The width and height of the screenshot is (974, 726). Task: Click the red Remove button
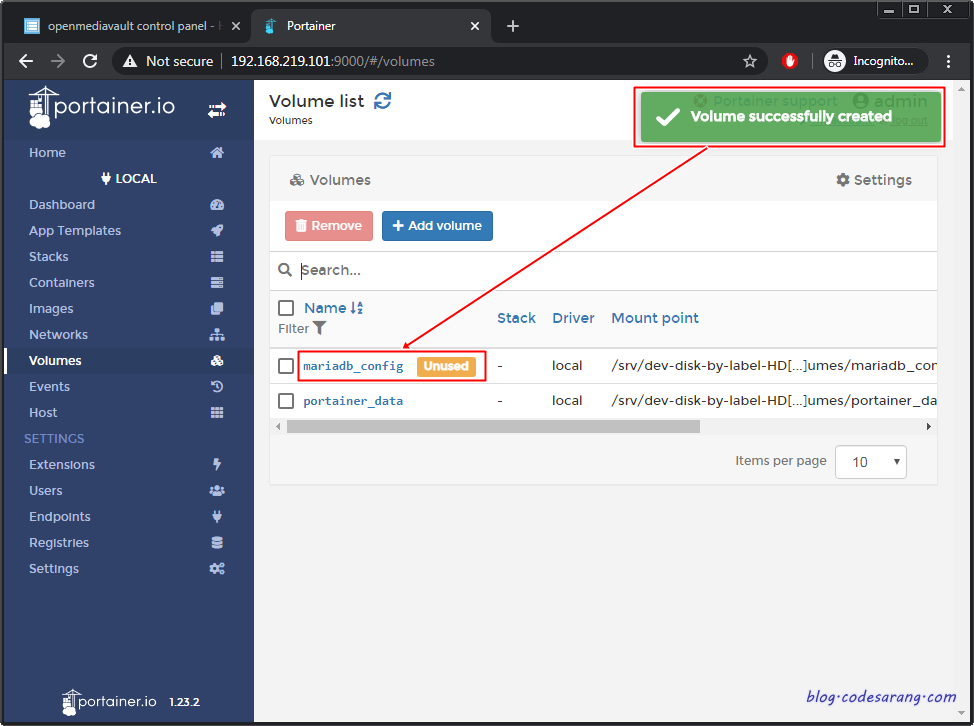click(x=329, y=225)
